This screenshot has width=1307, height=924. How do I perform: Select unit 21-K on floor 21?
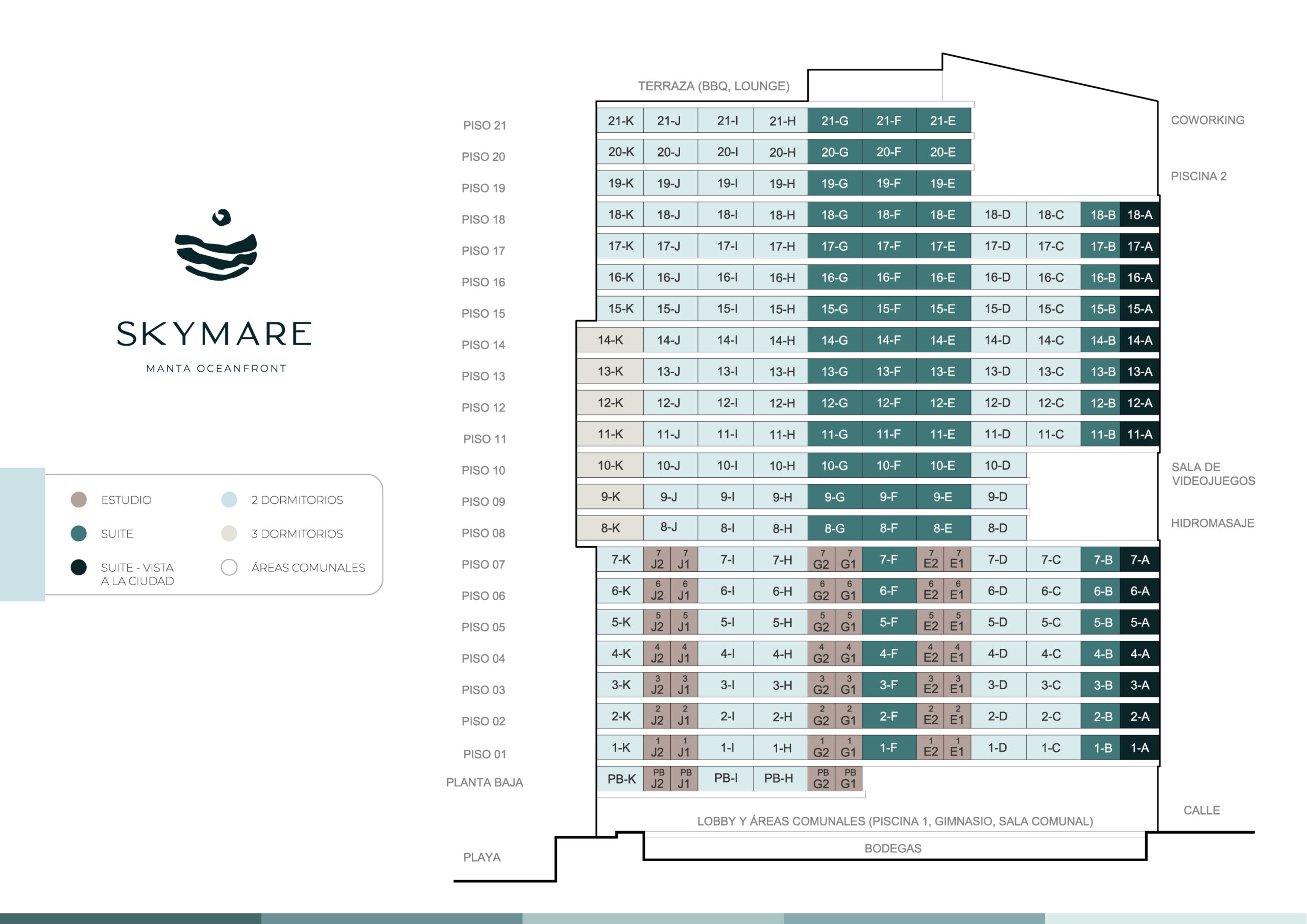[620, 120]
